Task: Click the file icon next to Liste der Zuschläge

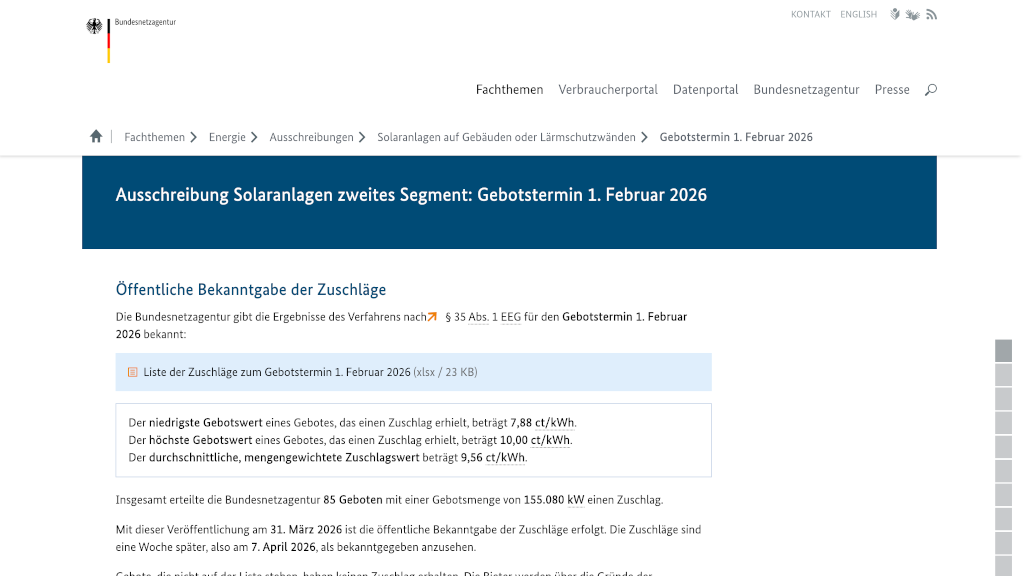Action: click(132, 371)
